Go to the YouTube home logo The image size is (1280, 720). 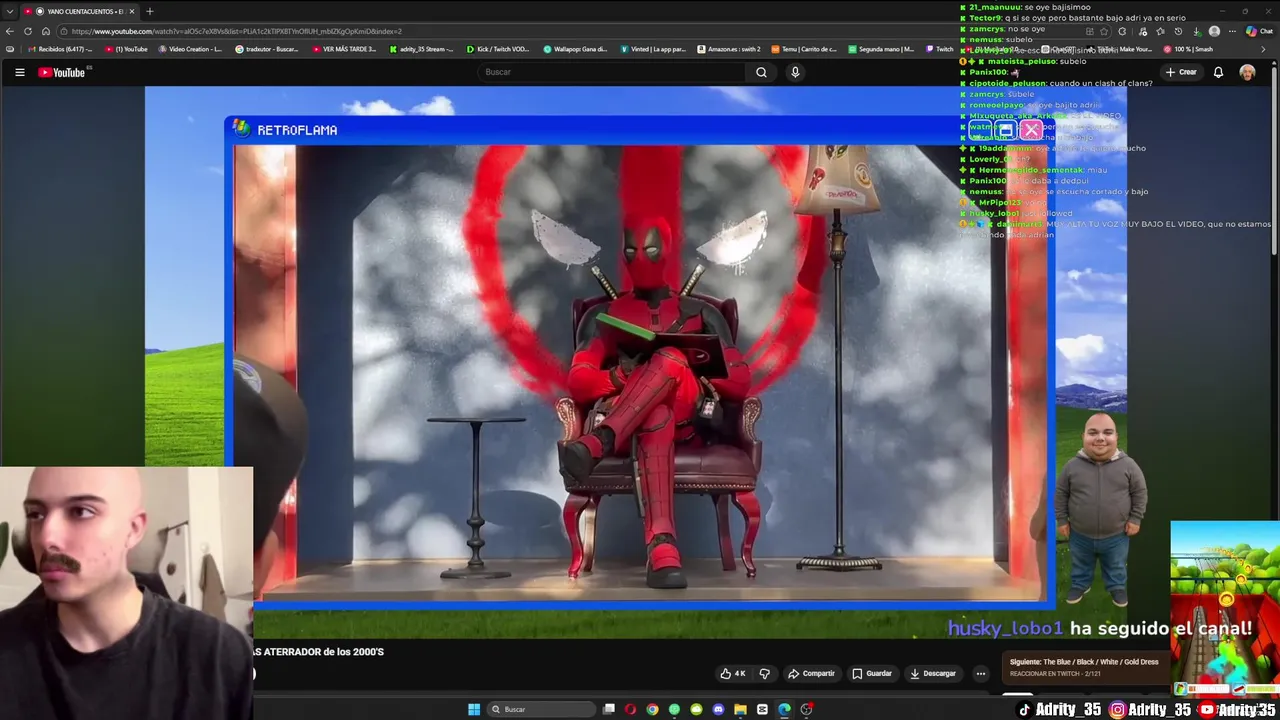pyautogui.click(x=63, y=72)
